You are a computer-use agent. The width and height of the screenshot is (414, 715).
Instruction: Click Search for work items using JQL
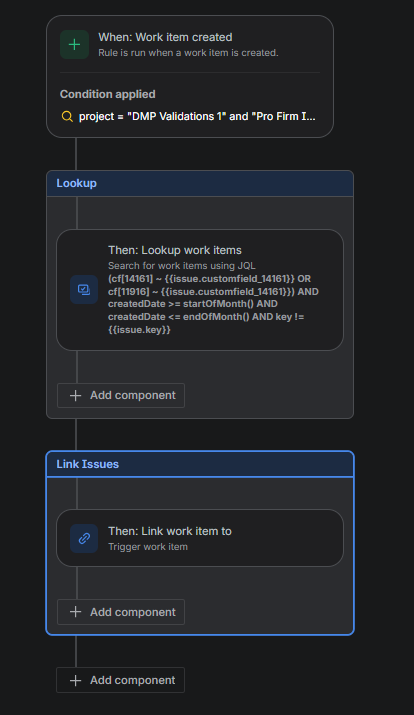pyautogui.click(x=182, y=266)
